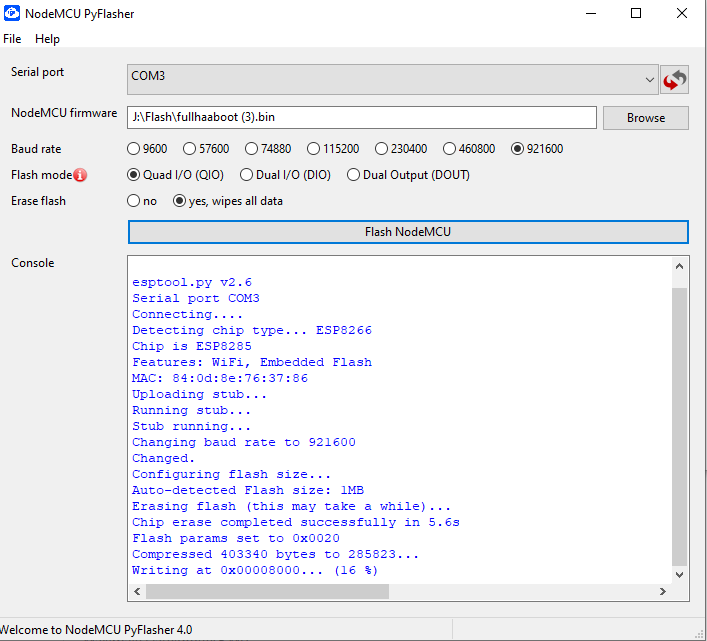The image size is (707, 641).
Task: Click the NodeMCU PyFlasher title bar icon
Action: tap(12, 14)
